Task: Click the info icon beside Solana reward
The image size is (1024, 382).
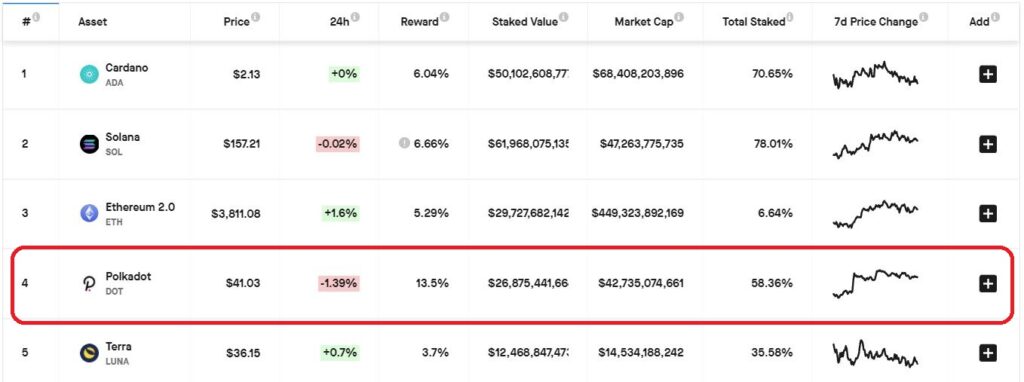Action: tap(404, 144)
